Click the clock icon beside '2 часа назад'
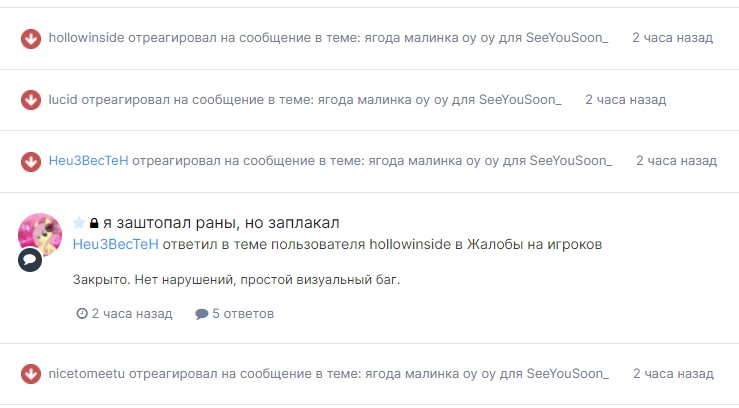This screenshot has width=739, height=408. (x=82, y=314)
